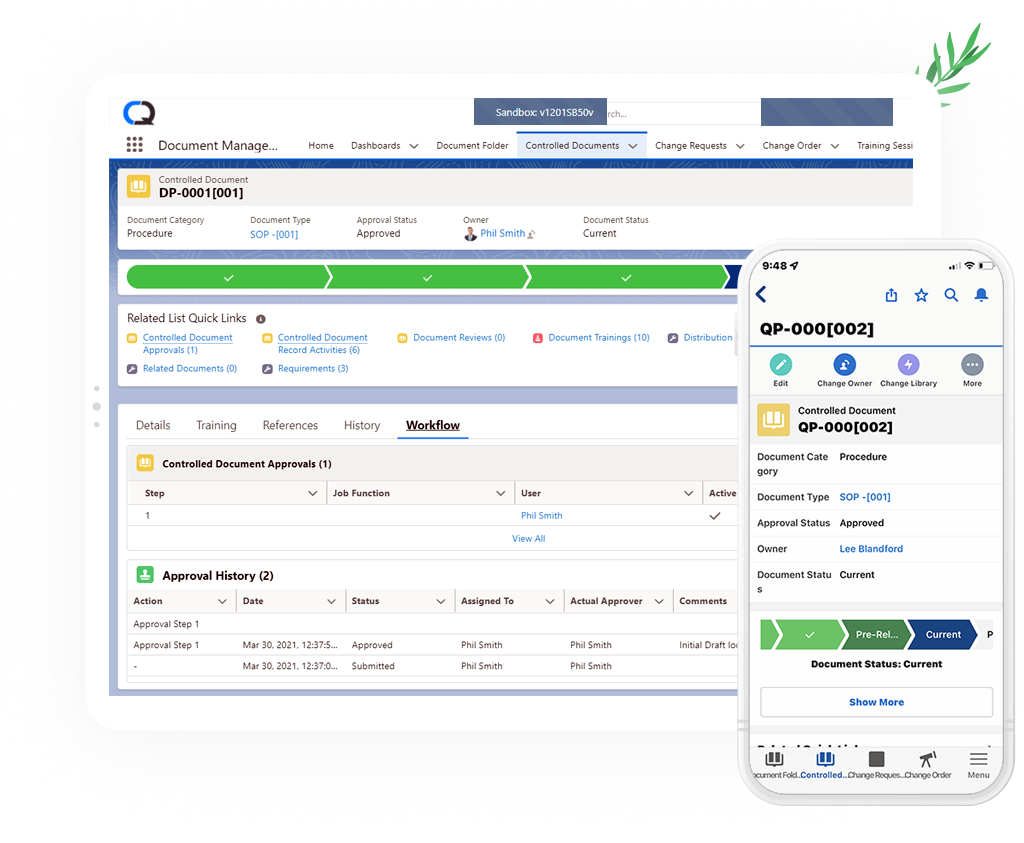The width and height of the screenshot is (1024, 843).
Task: Tap the search magnifier icon on the phone
Action: [951, 295]
